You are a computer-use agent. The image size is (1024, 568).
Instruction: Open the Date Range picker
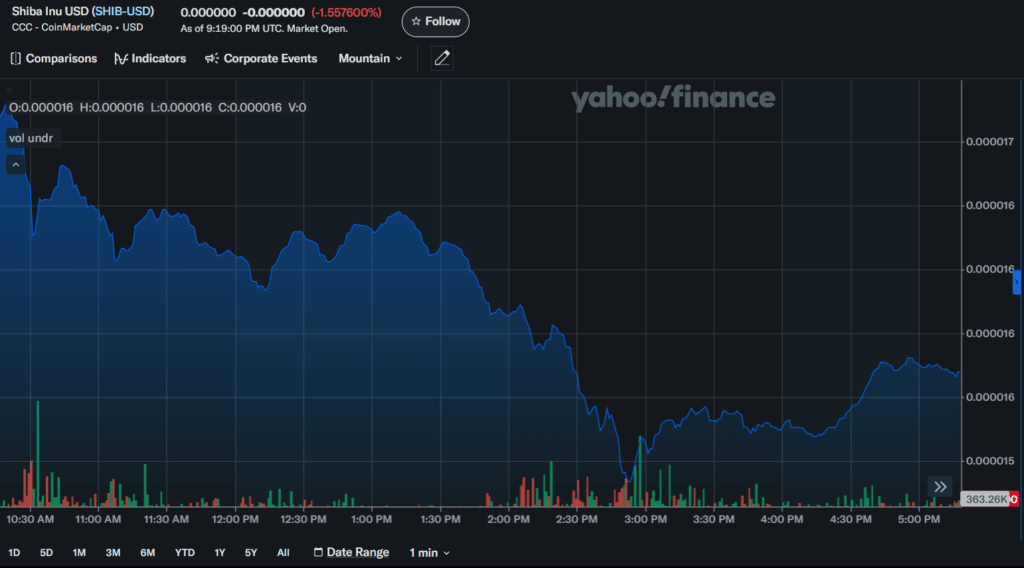tap(351, 552)
